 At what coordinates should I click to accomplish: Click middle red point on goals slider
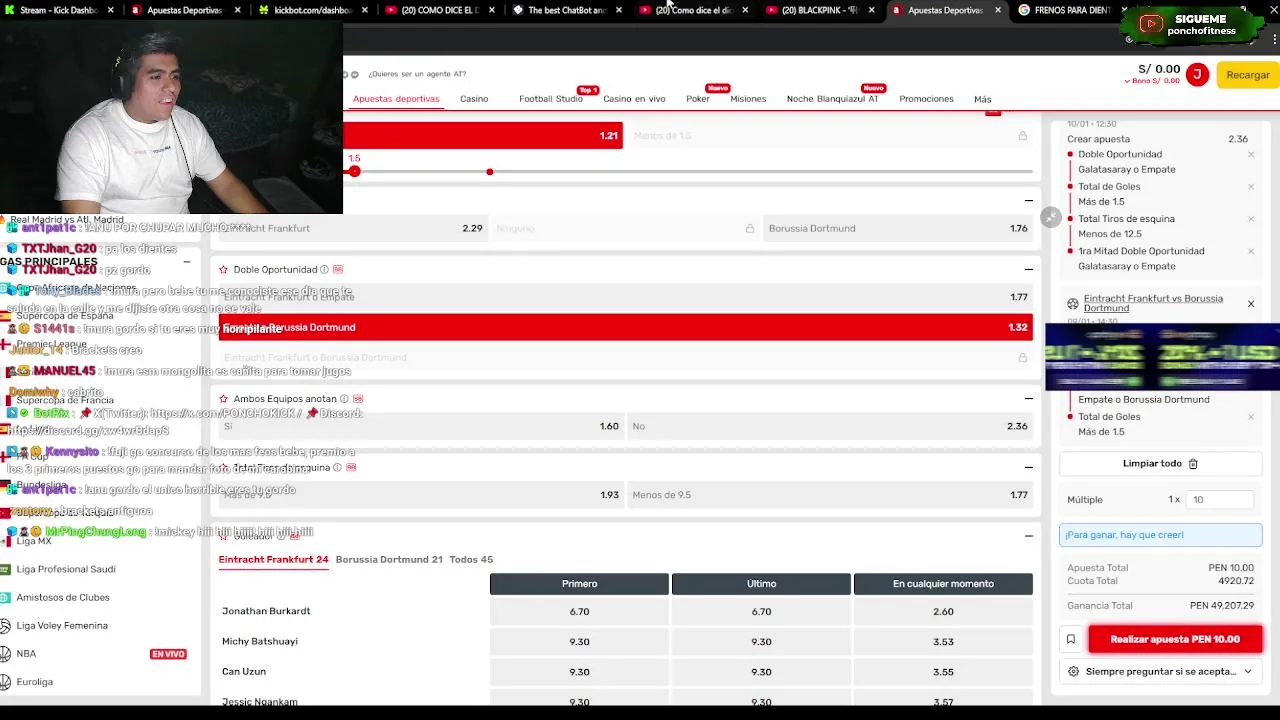point(490,172)
